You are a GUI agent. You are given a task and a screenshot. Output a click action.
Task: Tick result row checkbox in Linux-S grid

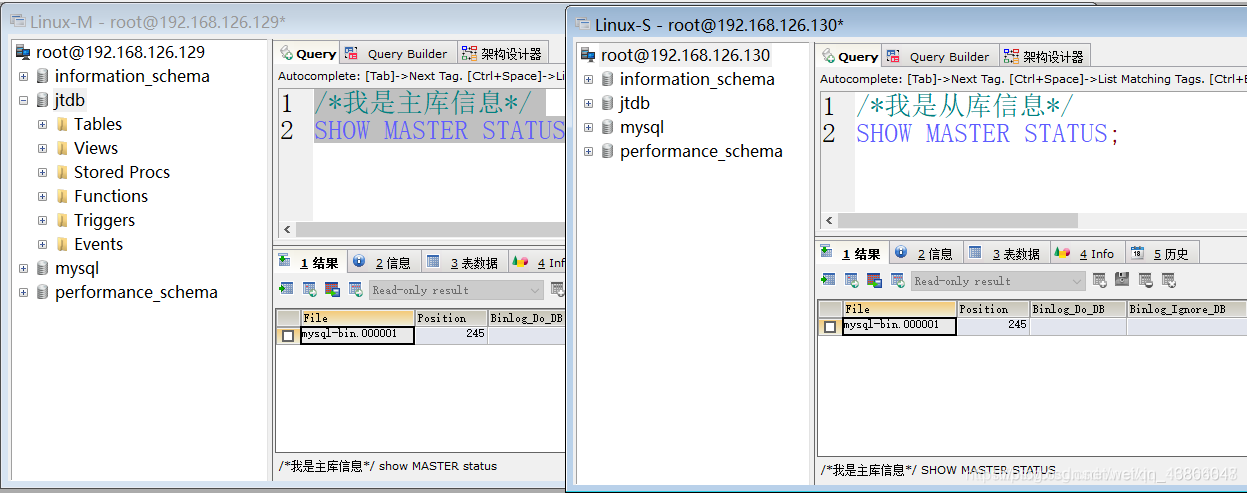[830, 327]
